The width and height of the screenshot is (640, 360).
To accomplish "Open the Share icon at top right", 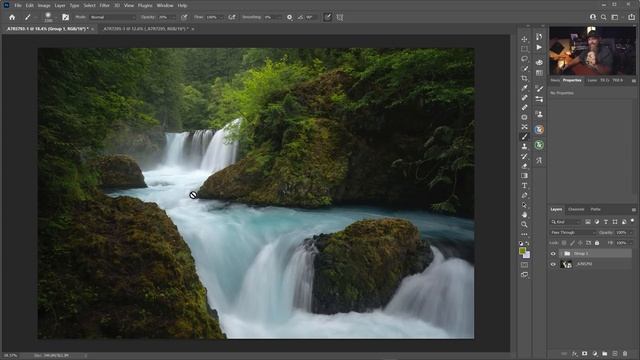I will pos(631,17).
